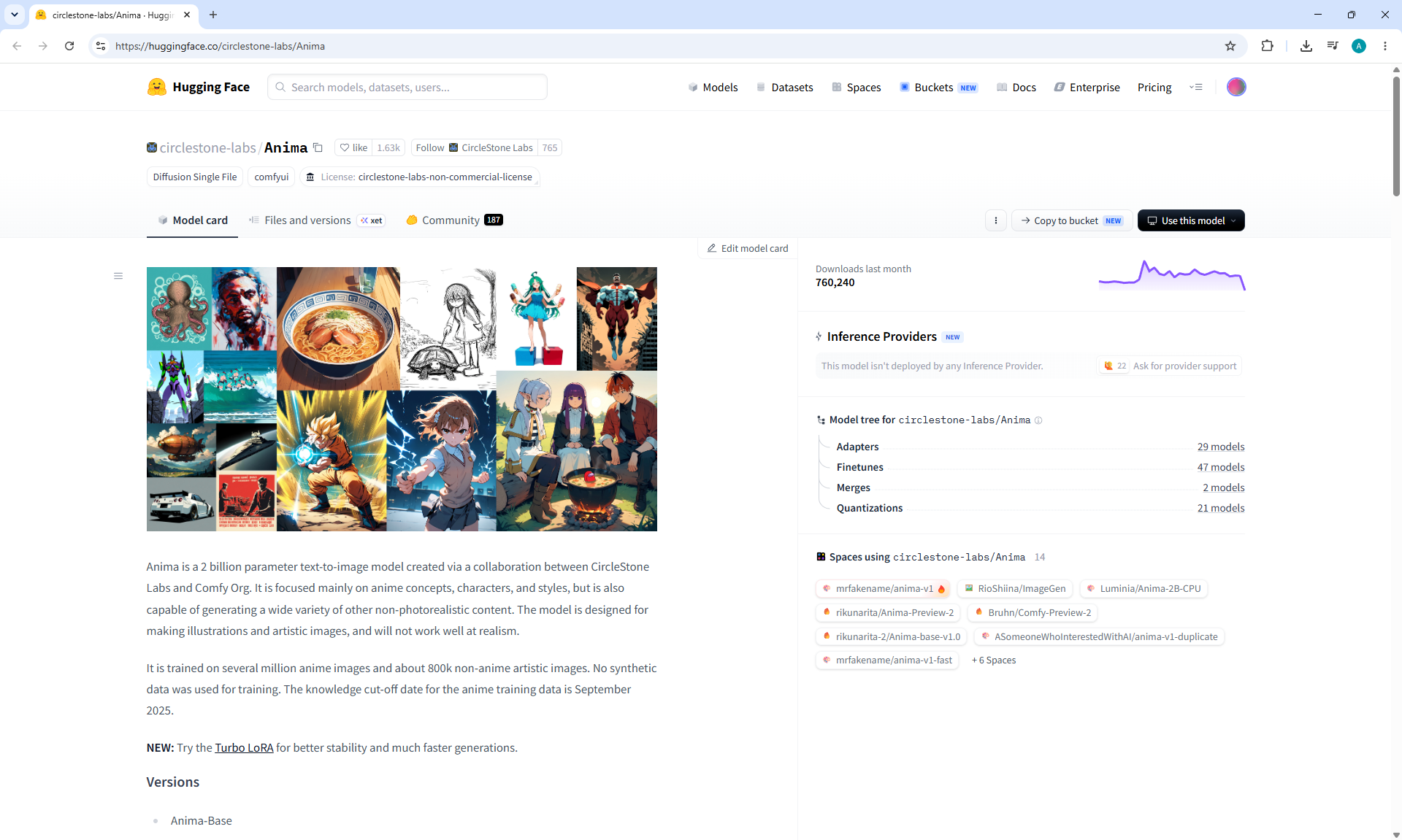The width and height of the screenshot is (1402, 840).
Task: View the 2 Merges models
Action: click(x=1223, y=488)
